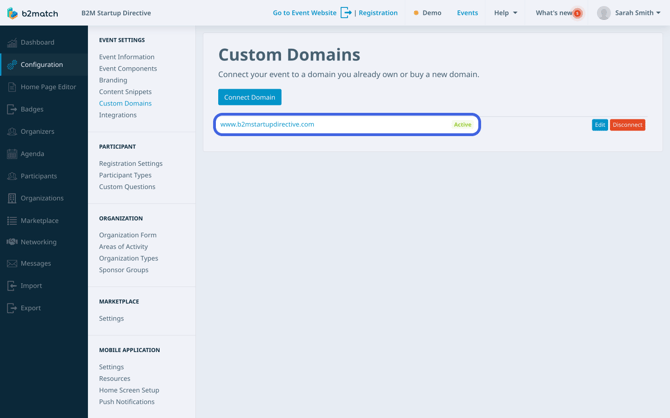This screenshot has width=670, height=418.
Task: Select Registration Settings in Participant section
Action: (131, 164)
